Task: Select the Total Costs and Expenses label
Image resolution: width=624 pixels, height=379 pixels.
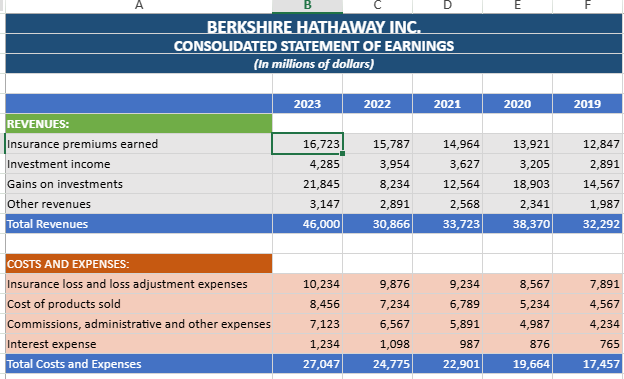Action: (139, 364)
